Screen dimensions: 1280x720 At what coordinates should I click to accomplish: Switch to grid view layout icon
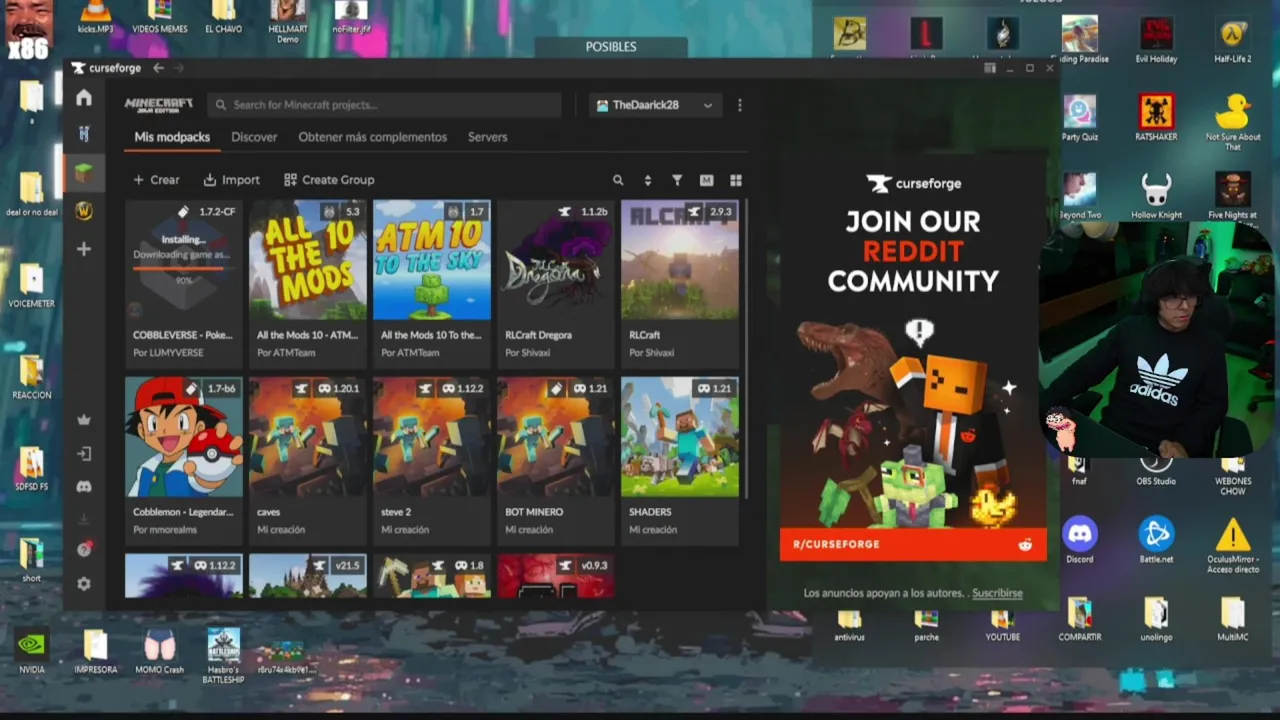click(736, 180)
